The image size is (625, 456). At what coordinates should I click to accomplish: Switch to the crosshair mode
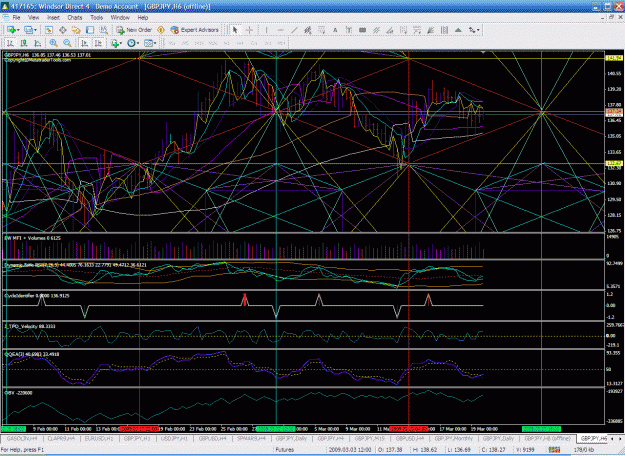pyautogui.click(x=249, y=30)
